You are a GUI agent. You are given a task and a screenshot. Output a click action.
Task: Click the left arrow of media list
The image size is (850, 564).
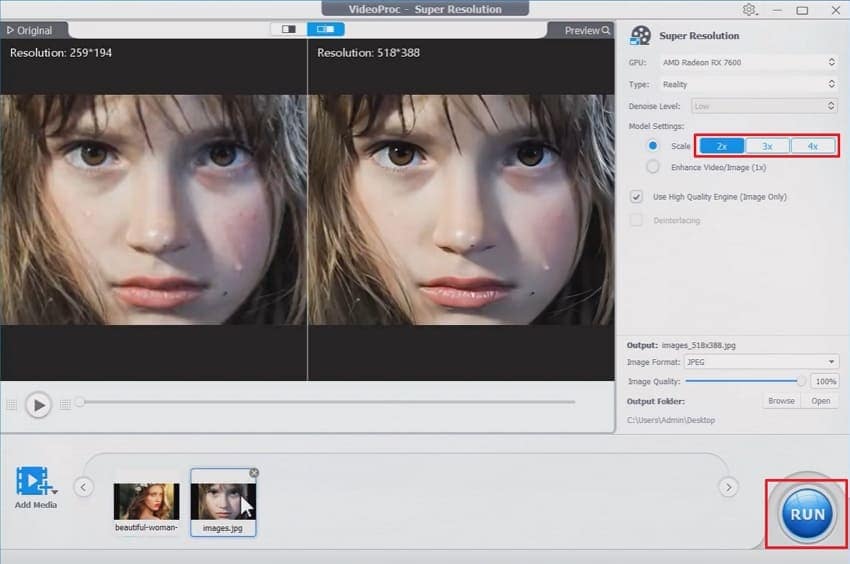tap(83, 486)
